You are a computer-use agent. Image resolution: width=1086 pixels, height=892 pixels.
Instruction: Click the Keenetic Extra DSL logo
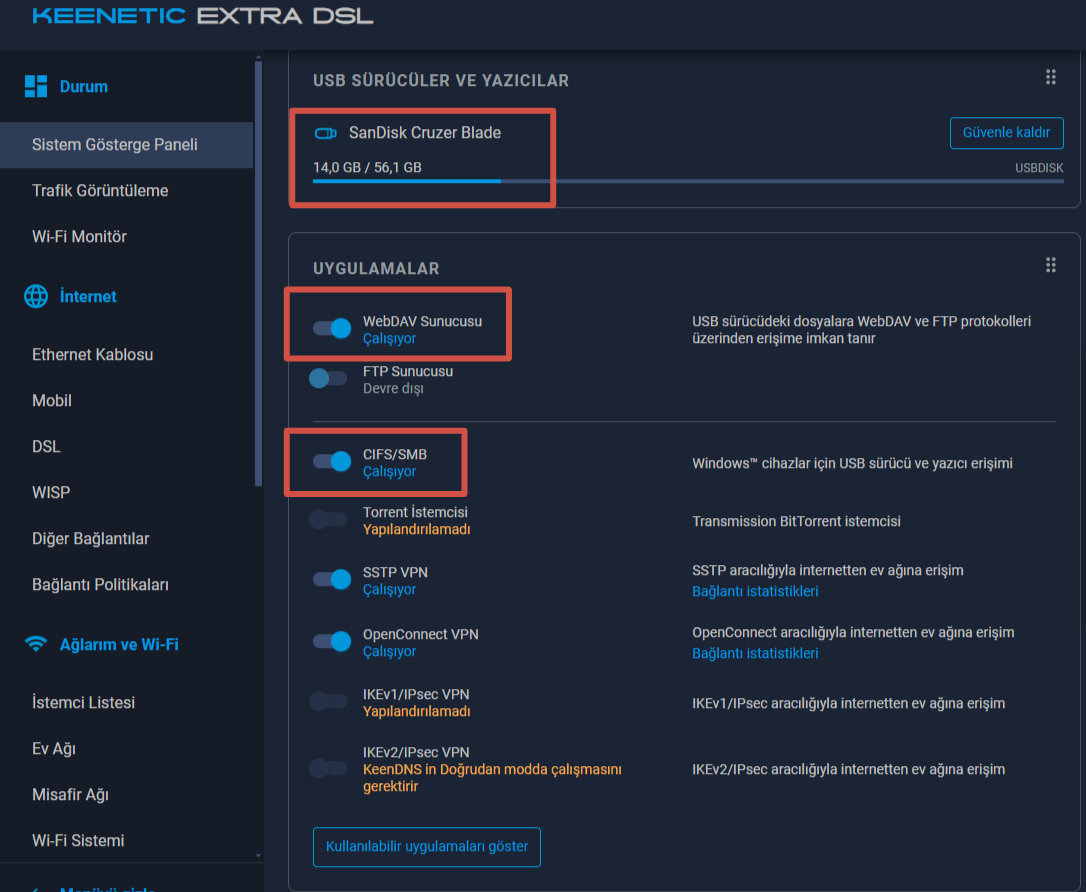point(203,16)
